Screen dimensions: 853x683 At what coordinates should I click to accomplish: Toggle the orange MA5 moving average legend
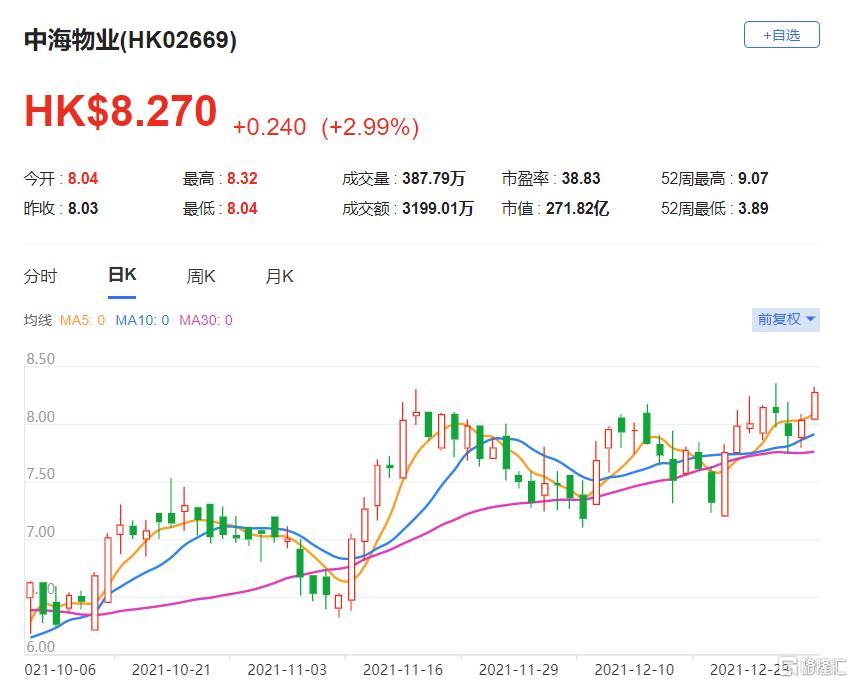[x=82, y=320]
